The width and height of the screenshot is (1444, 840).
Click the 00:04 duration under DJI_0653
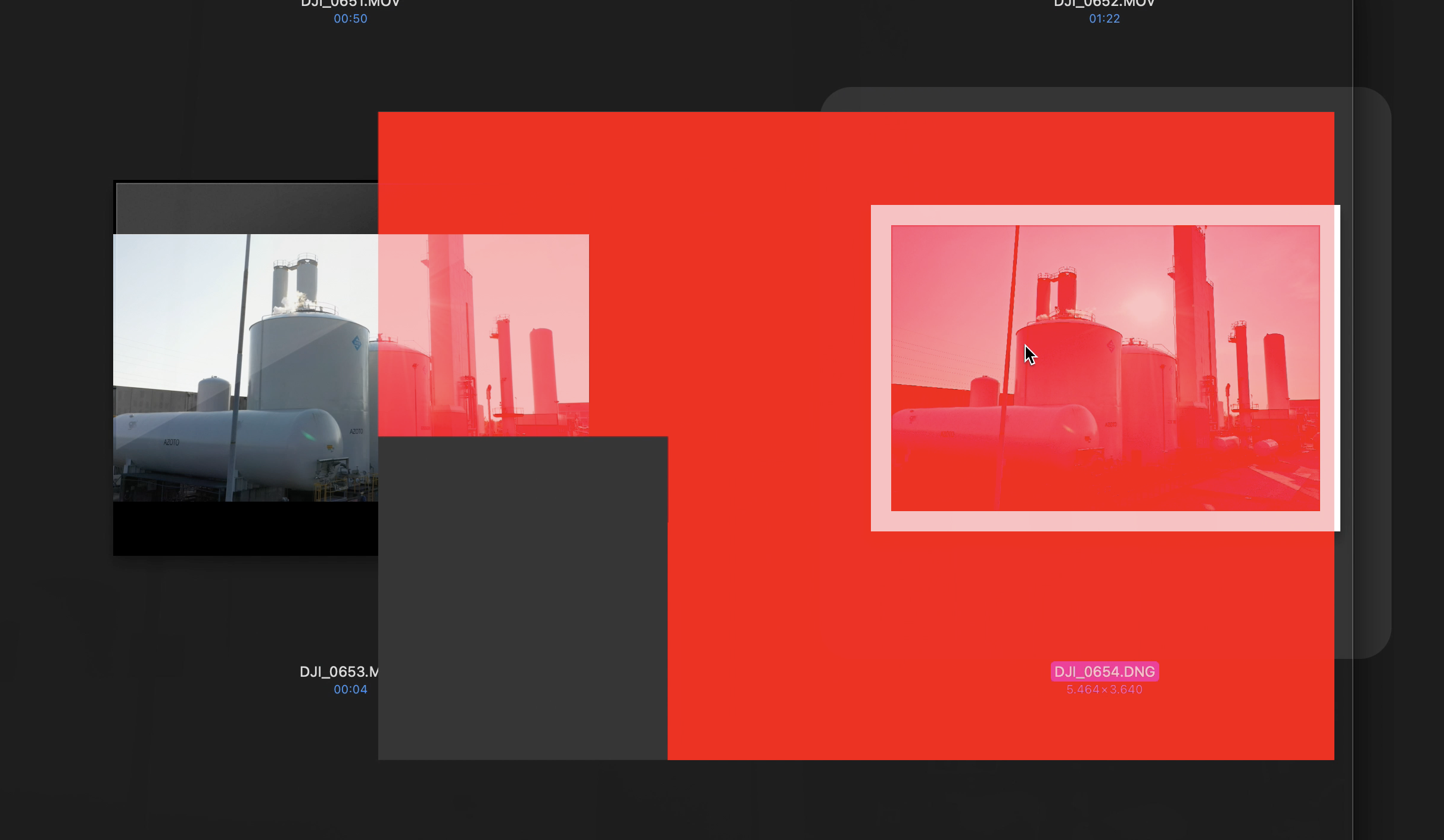coord(350,690)
